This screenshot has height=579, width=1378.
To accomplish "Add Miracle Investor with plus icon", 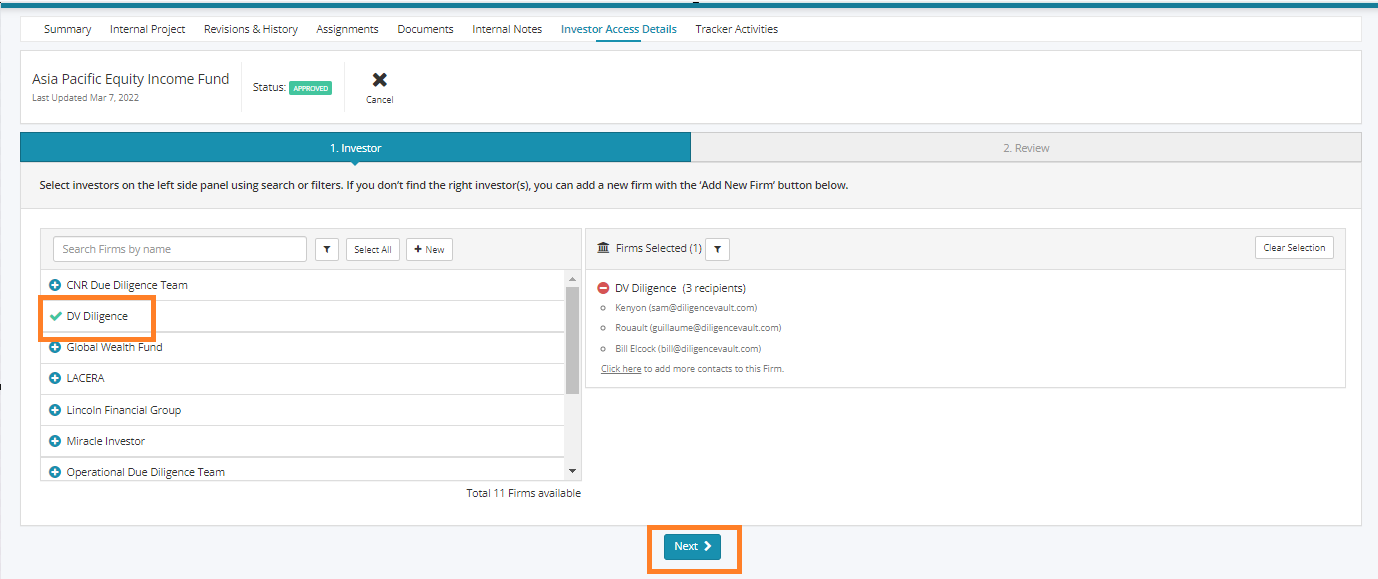I will coord(55,441).
